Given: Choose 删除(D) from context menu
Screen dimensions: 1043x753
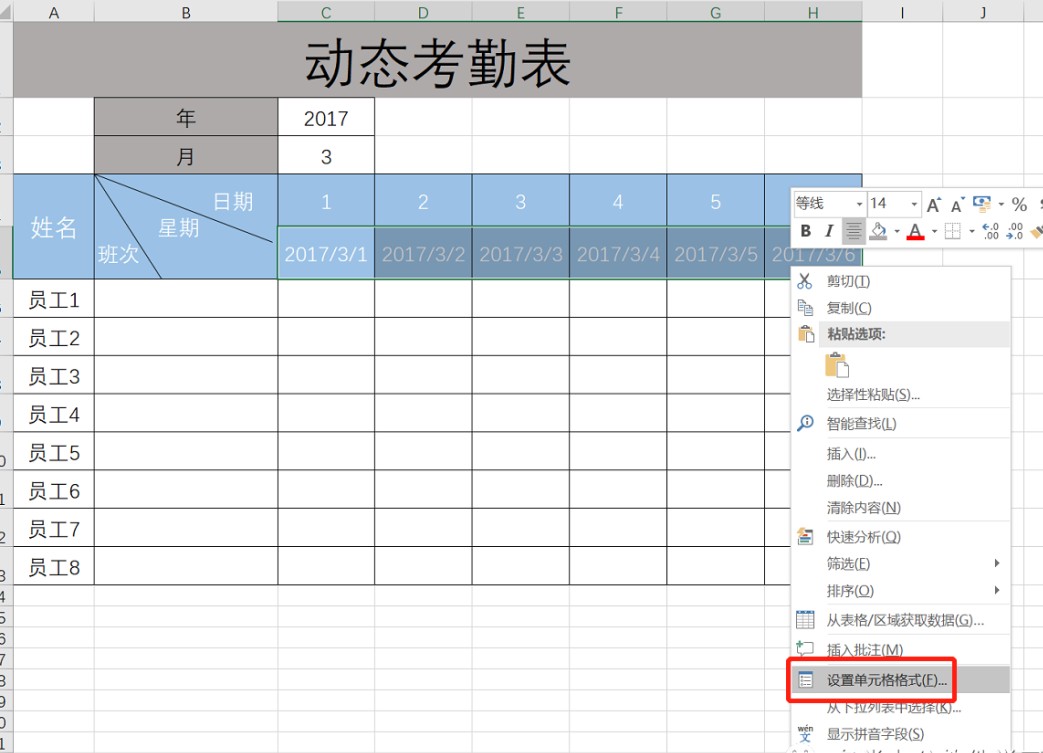Looking at the screenshot, I should 902,481.
